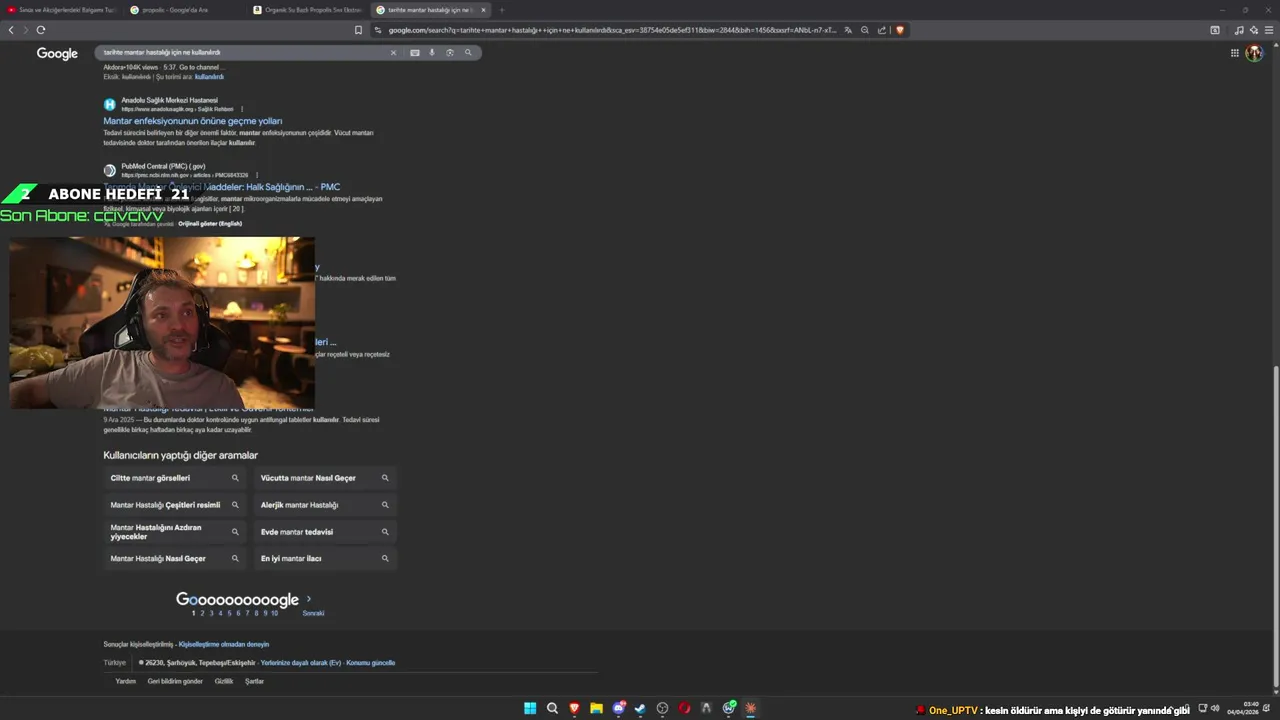The height and width of the screenshot is (720, 1280).
Task: Click 'Sonraki' next page link
Action: tap(313, 613)
